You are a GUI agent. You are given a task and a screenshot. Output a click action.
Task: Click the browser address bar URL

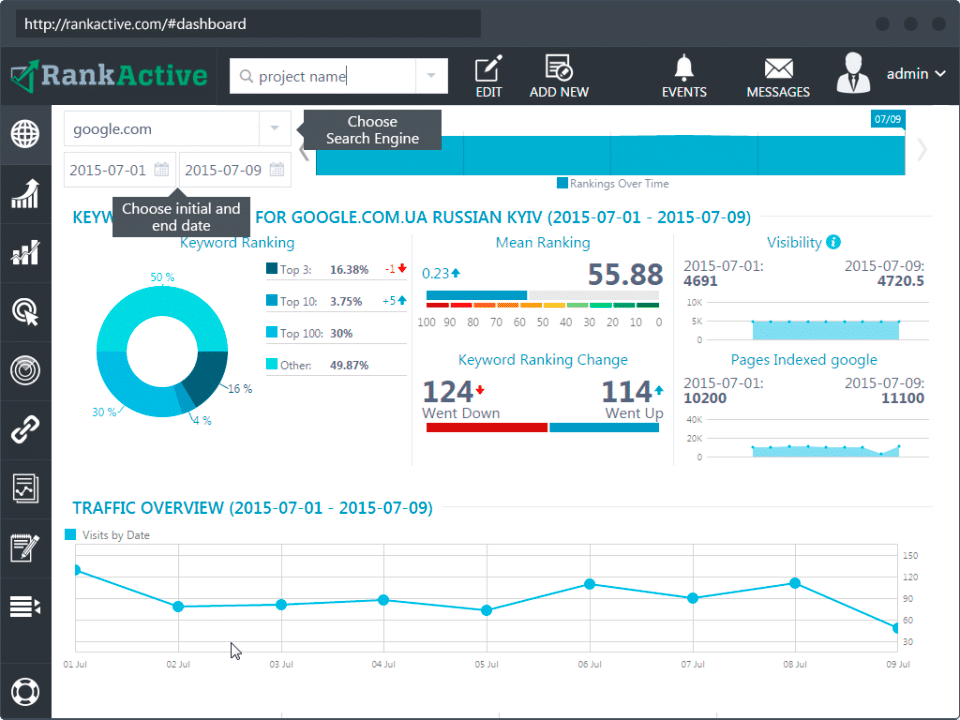248,24
